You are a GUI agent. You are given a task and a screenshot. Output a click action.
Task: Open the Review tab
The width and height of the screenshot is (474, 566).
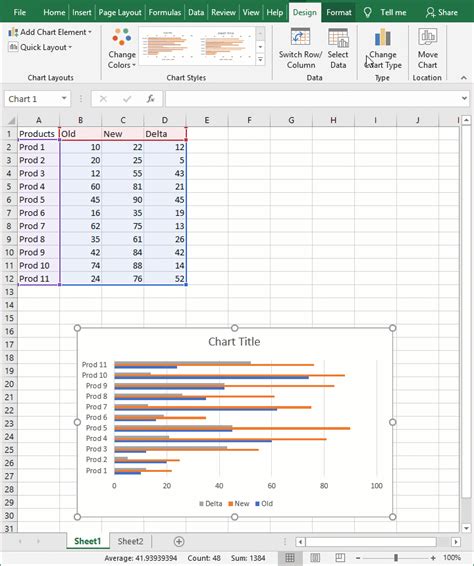(223, 12)
